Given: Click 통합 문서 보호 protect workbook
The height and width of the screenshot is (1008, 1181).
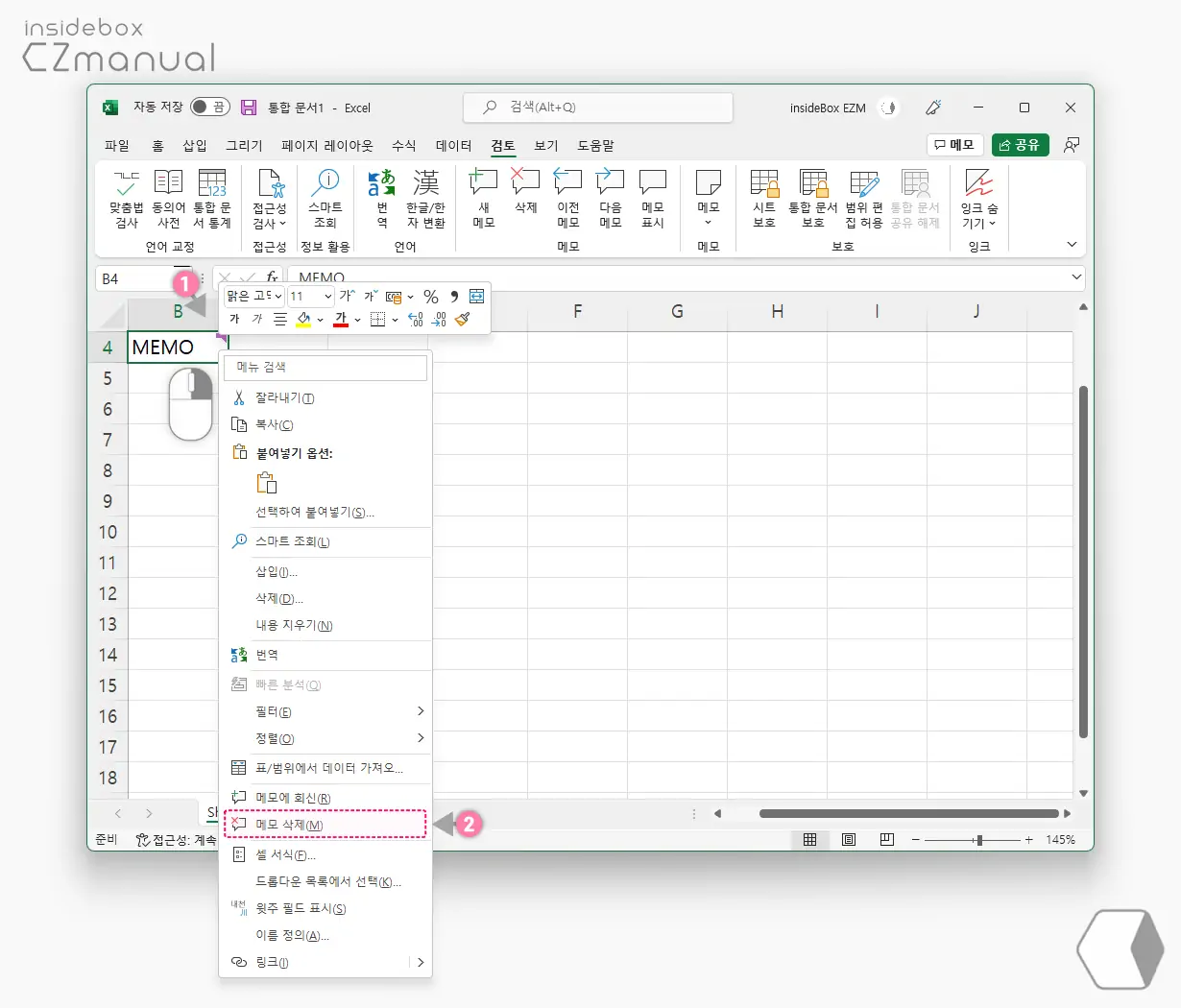Looking at the screenshot, I should click(813, 200).
